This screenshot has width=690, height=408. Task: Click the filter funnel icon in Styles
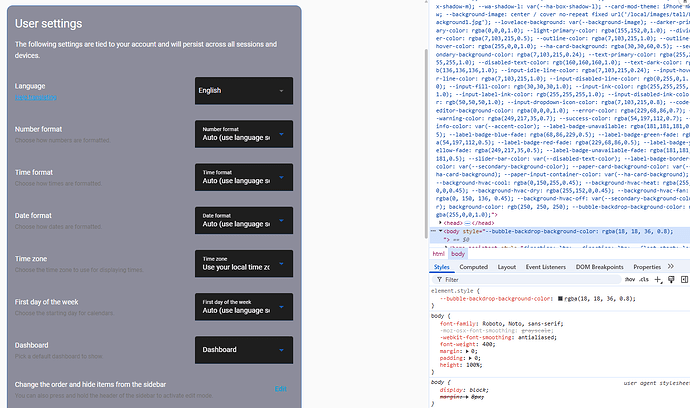click(x=438, y=281)
